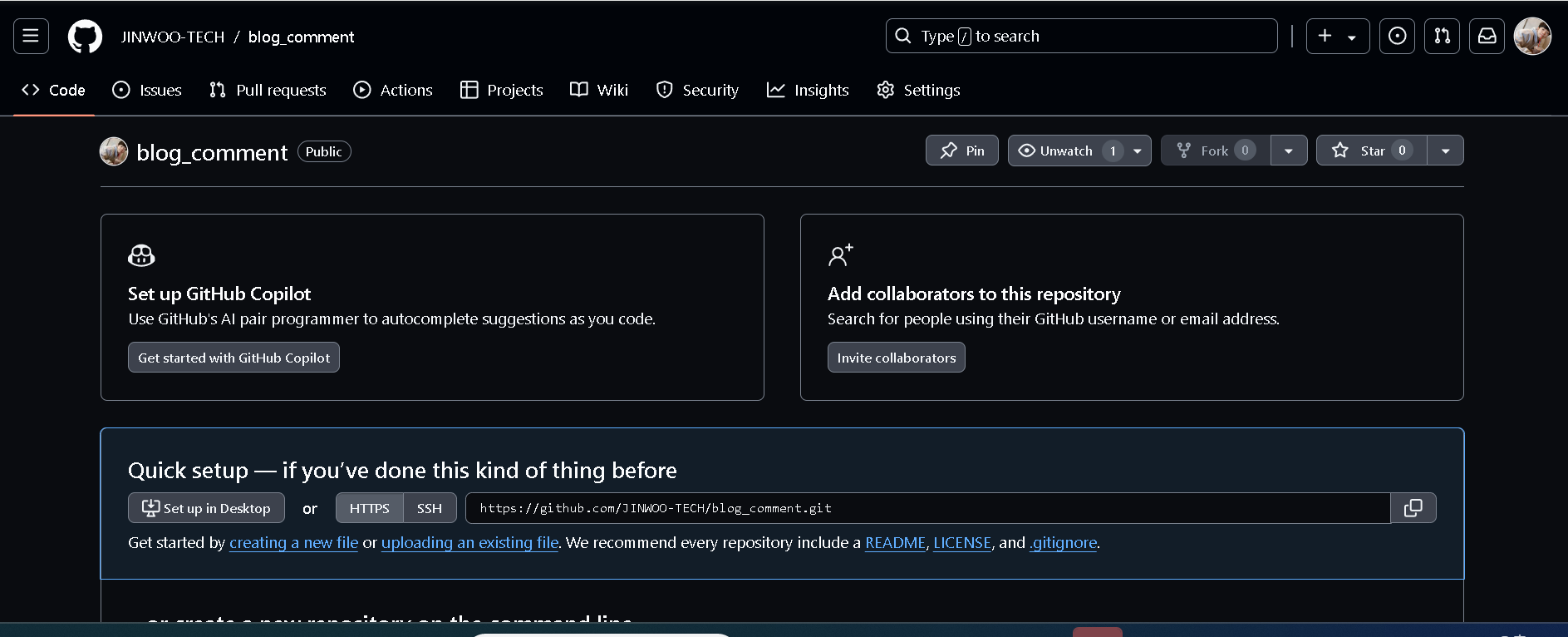
Task: Copy the repository URL to clipboard
Action: [1413, 508]
